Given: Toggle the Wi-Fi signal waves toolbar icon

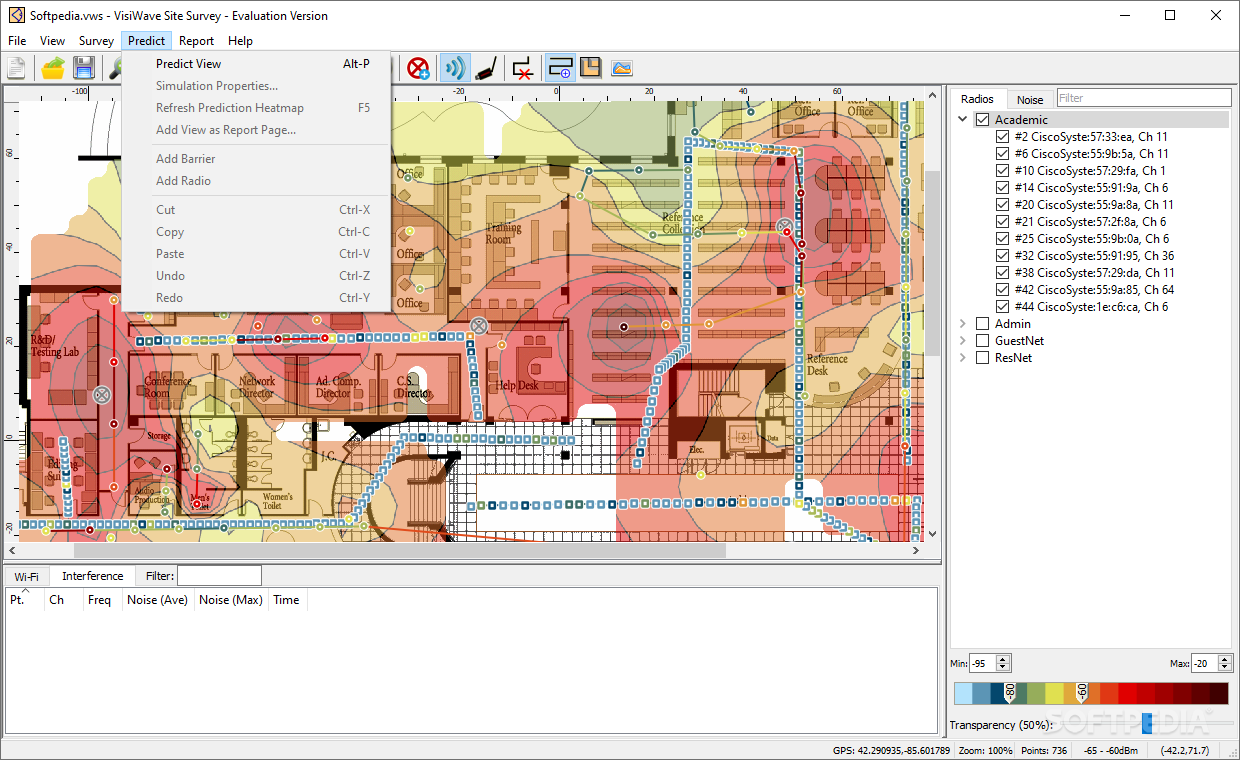Looking at the screenshot, I should click(455, 68).
